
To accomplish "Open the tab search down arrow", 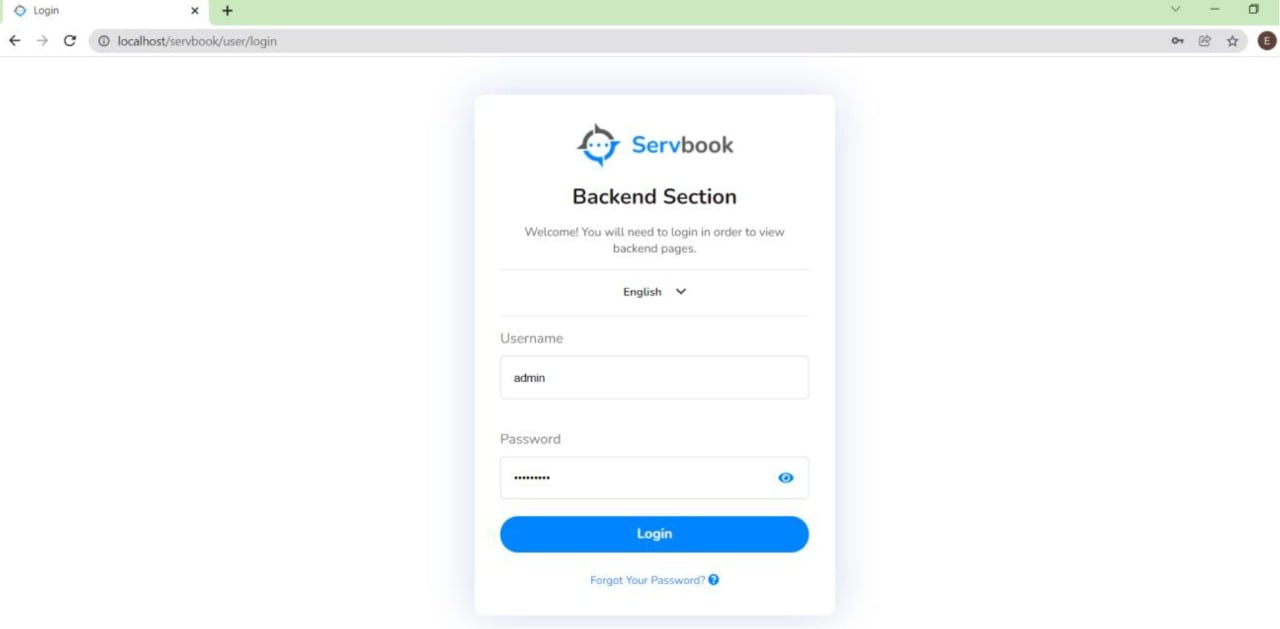I will 1175,10.
